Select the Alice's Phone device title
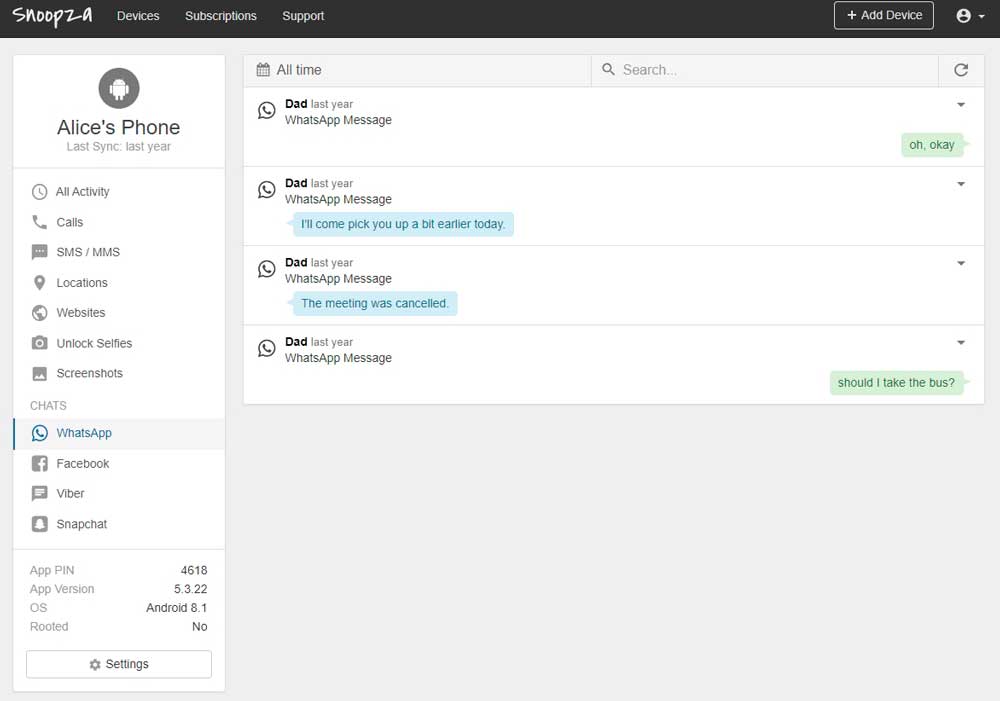 pyautogui.click(x=119, y=127)
